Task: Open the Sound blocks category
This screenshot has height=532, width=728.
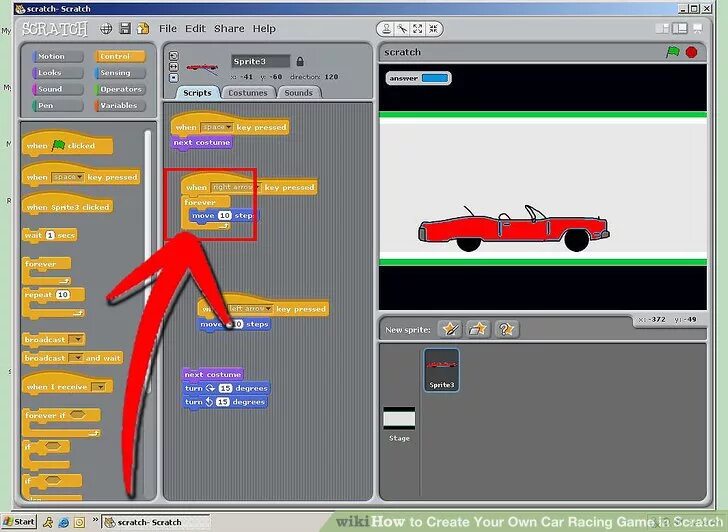Action: tap(58, 89)
